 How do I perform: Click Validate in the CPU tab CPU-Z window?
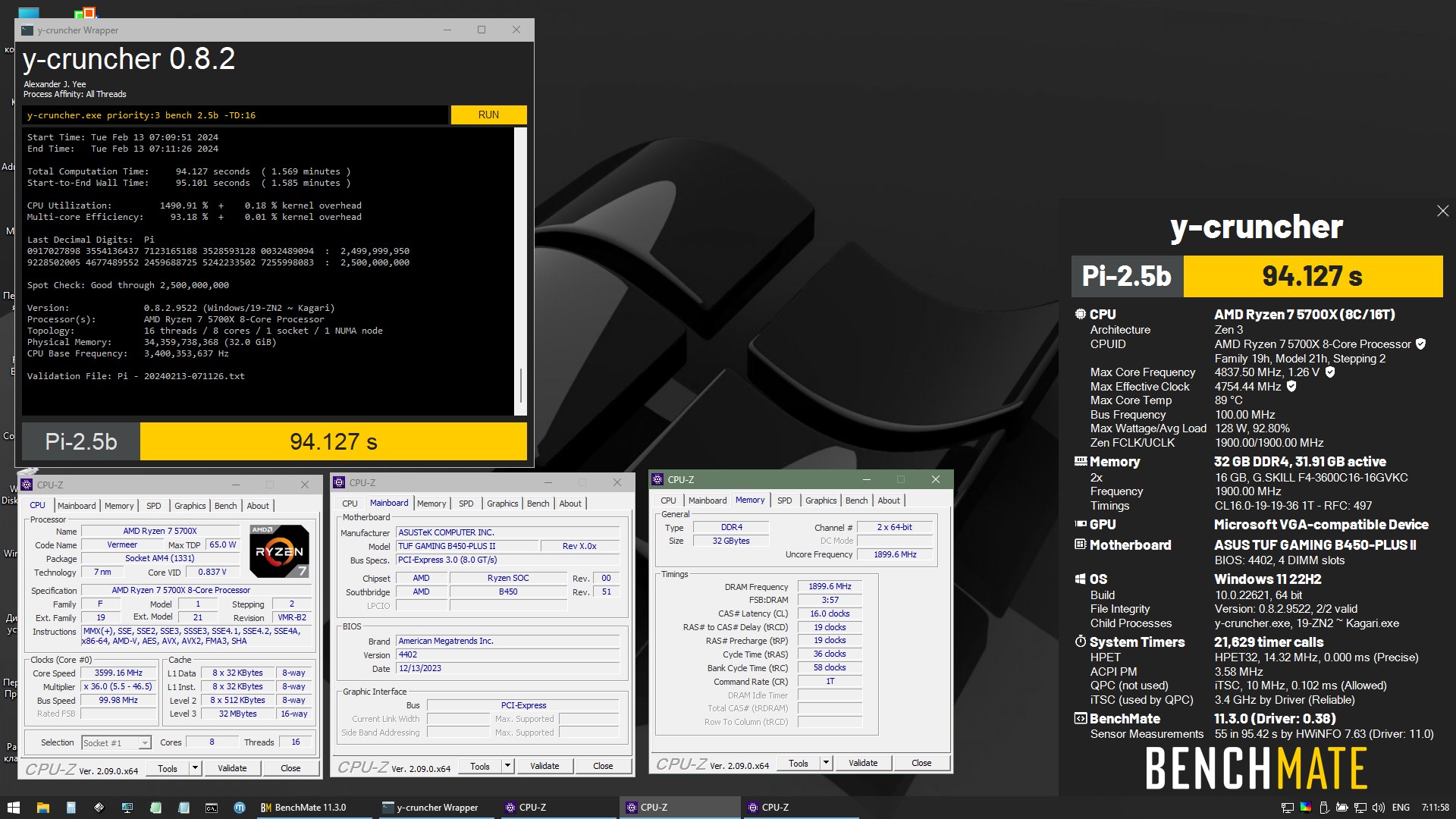coord(232,768)
